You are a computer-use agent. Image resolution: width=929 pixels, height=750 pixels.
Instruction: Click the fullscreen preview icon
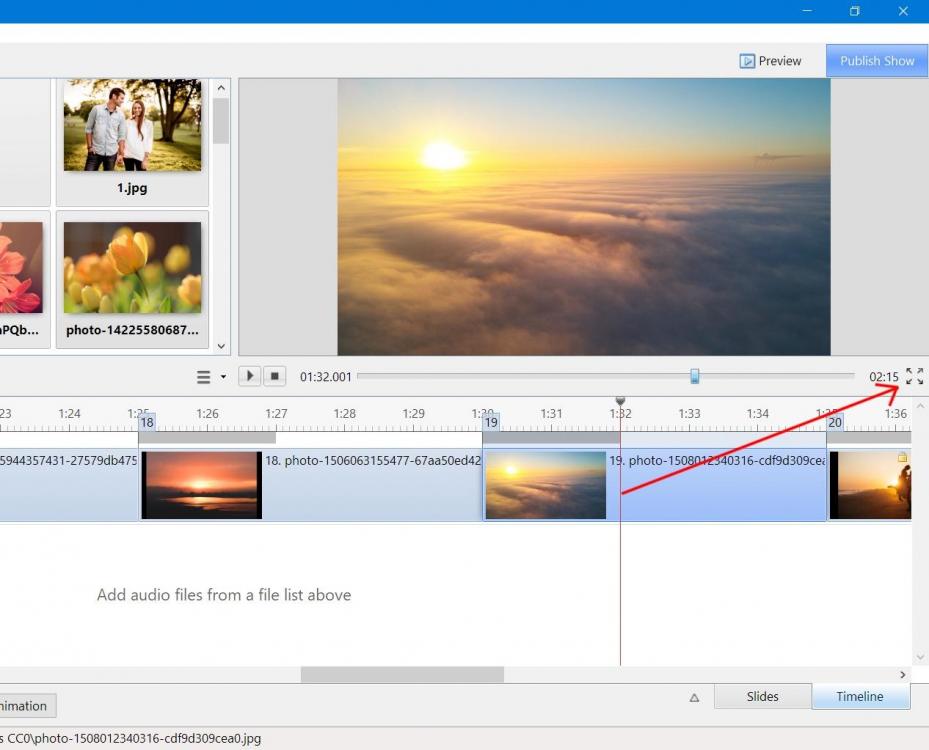(914, 376)
